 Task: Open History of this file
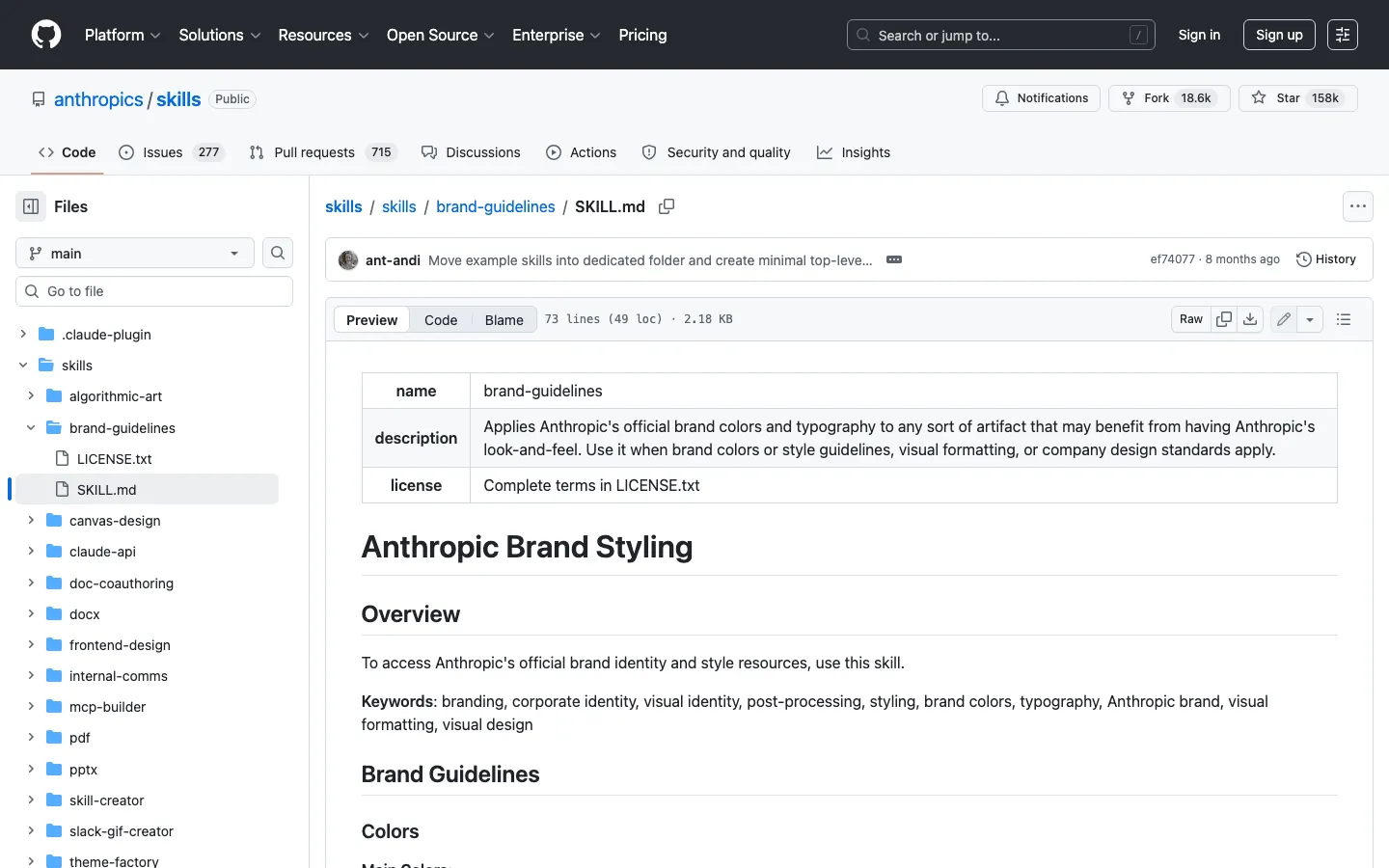click(1326, 259)
